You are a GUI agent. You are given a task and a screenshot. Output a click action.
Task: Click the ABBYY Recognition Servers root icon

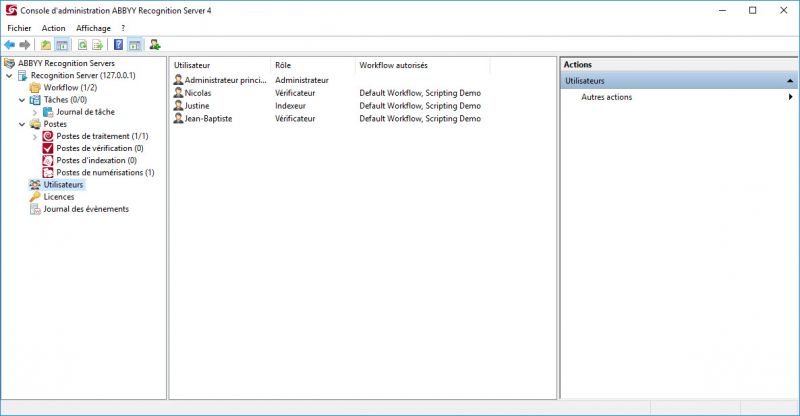click(9, 63)
